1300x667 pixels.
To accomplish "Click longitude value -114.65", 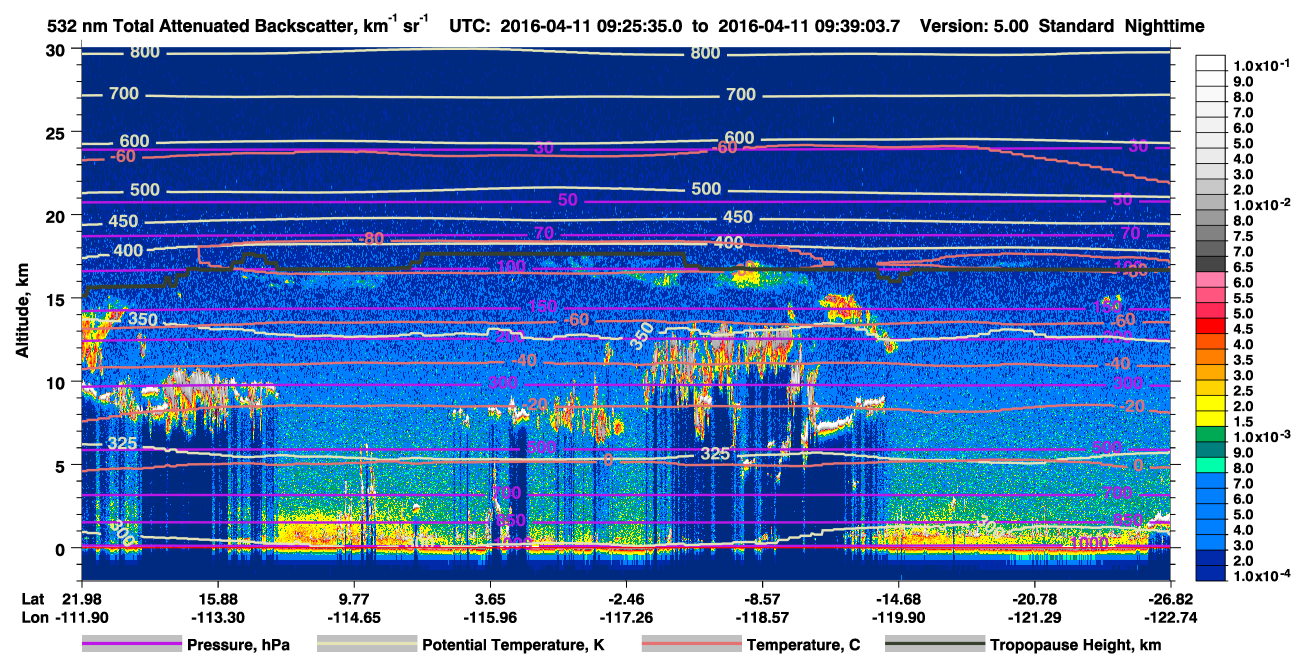I will click(x=353, y=617).
